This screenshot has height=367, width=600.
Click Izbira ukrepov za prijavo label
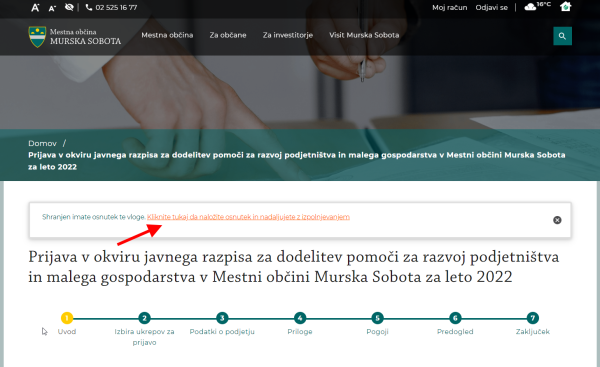point(144,337)
